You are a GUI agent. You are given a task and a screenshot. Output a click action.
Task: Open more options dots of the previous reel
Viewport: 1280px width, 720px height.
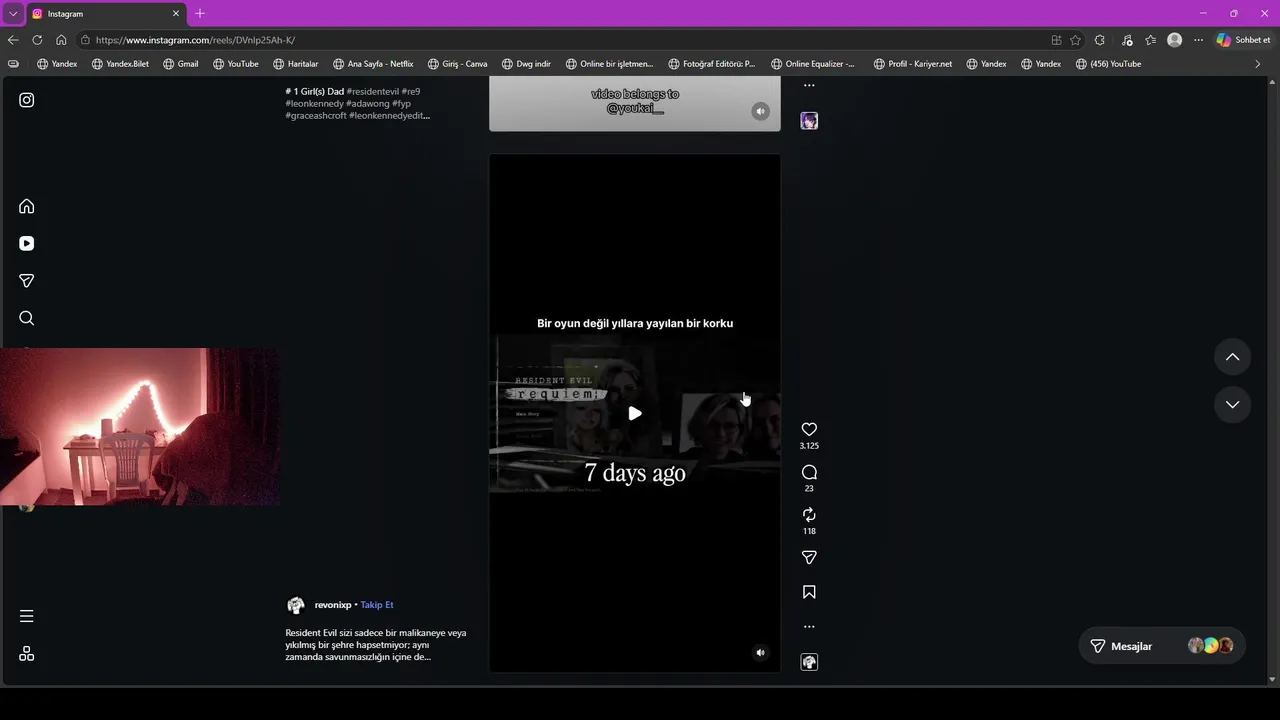[x=809, y=85]
